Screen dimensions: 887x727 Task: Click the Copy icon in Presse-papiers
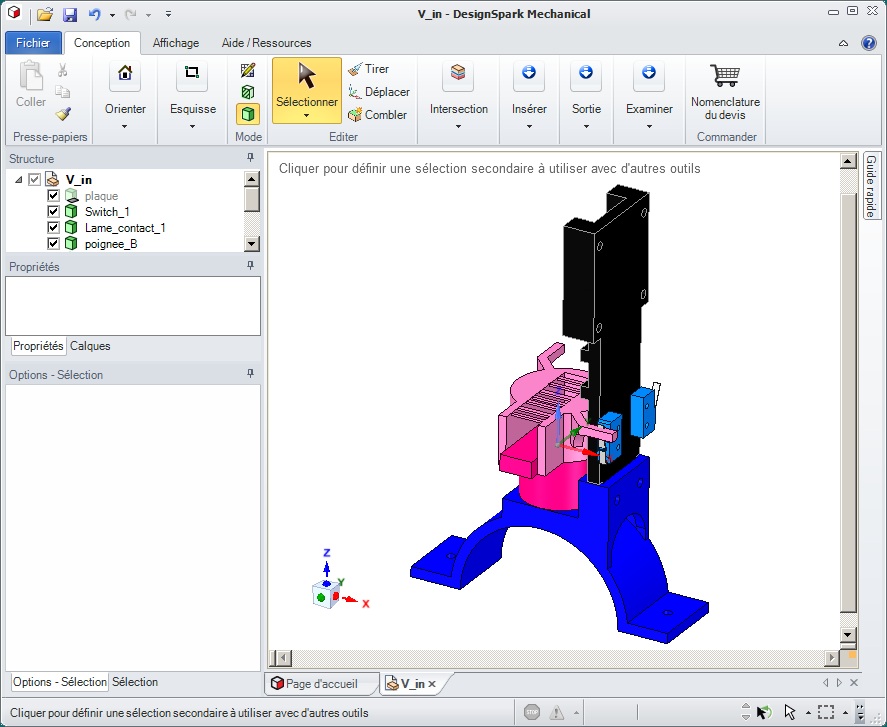point(62,92)
